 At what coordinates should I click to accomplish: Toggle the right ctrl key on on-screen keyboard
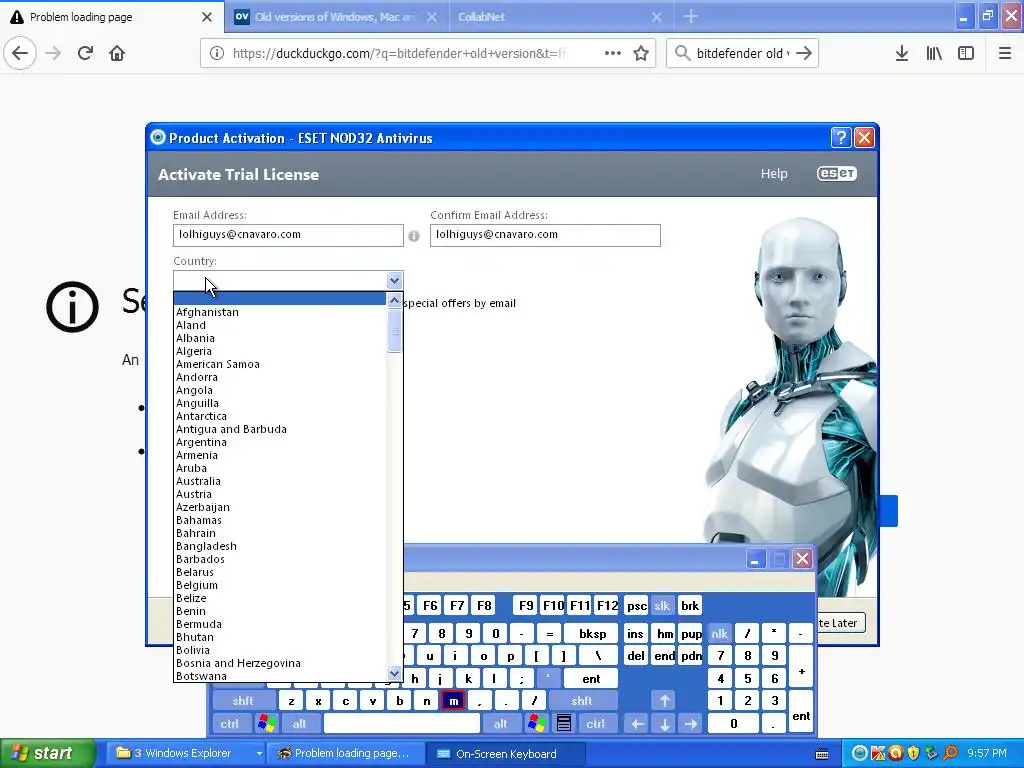pyautogui.click(x=595, y=724)
